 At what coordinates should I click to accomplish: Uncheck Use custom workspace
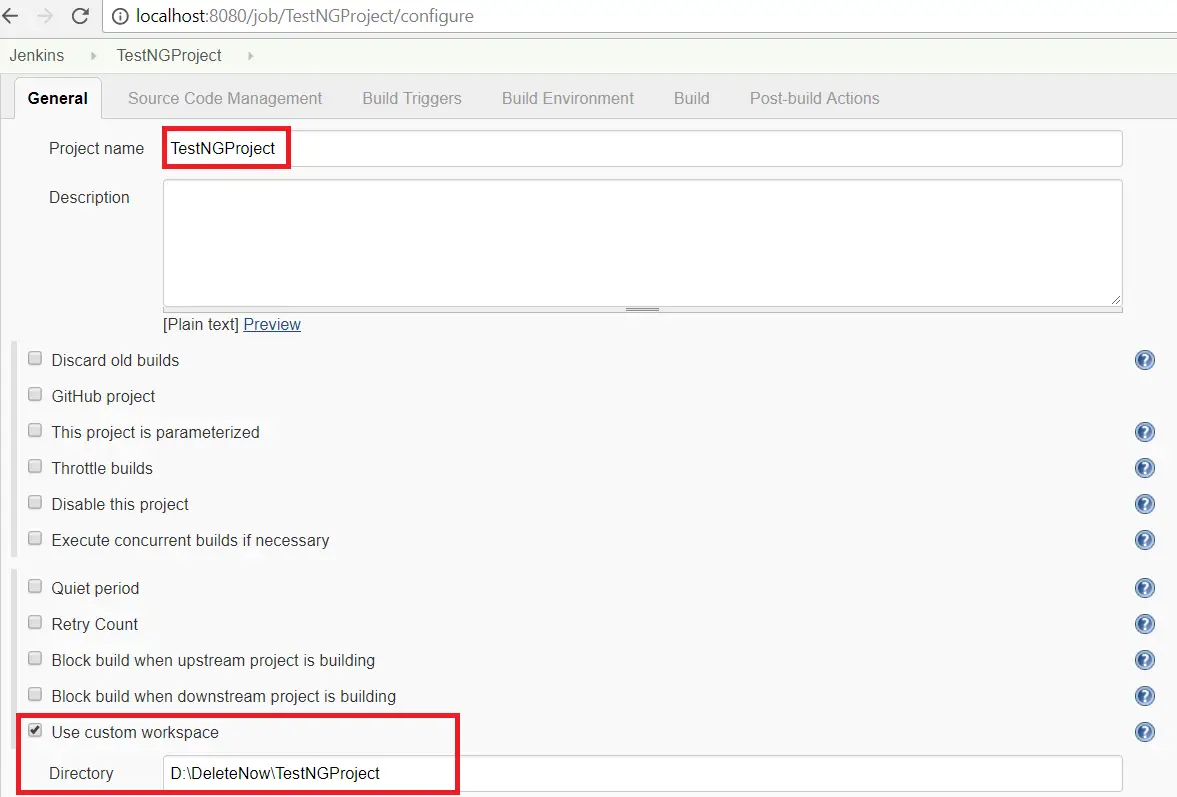[x=35, y=730]
